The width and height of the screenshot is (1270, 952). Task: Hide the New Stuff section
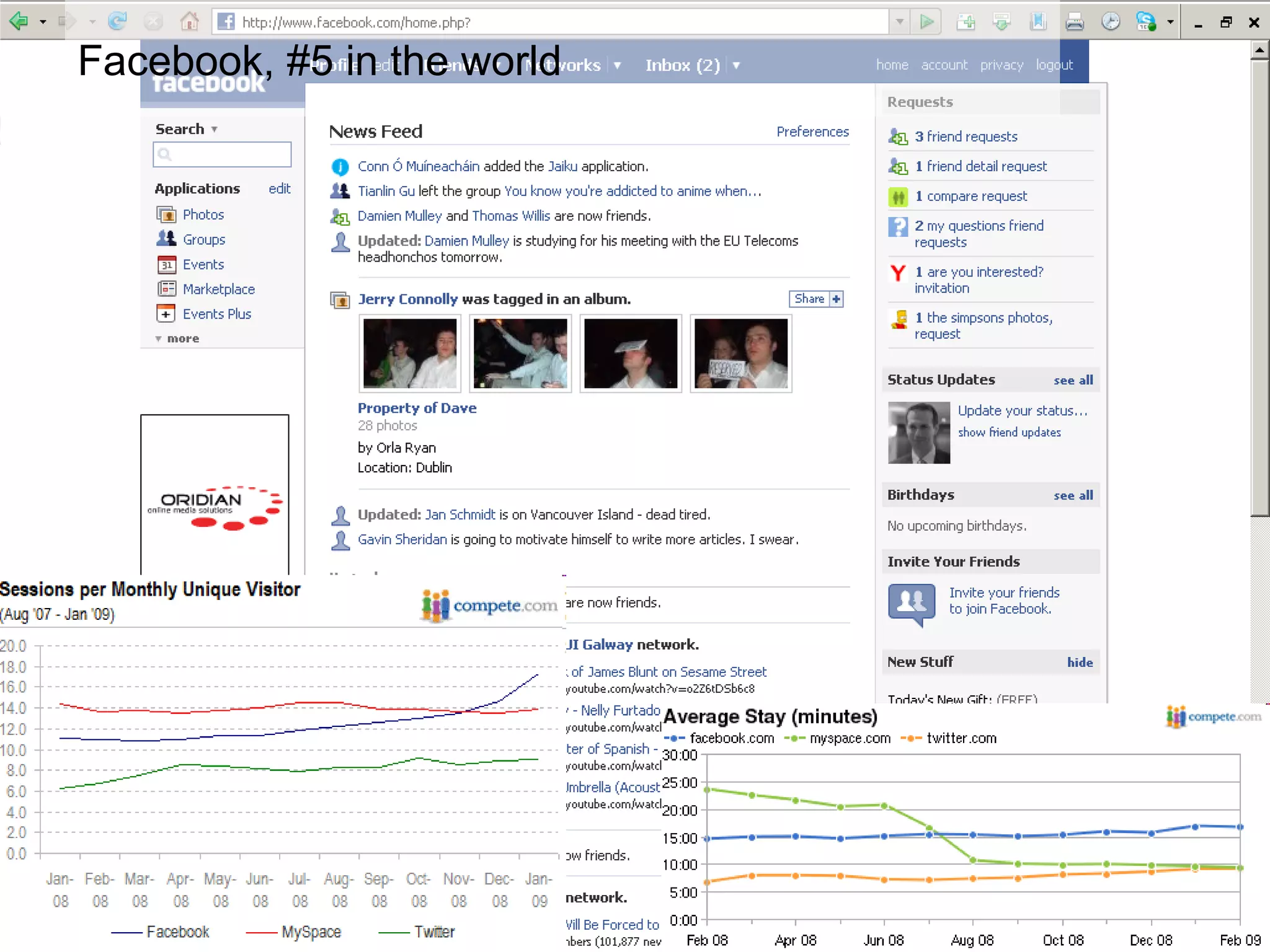click(1080, 663)
